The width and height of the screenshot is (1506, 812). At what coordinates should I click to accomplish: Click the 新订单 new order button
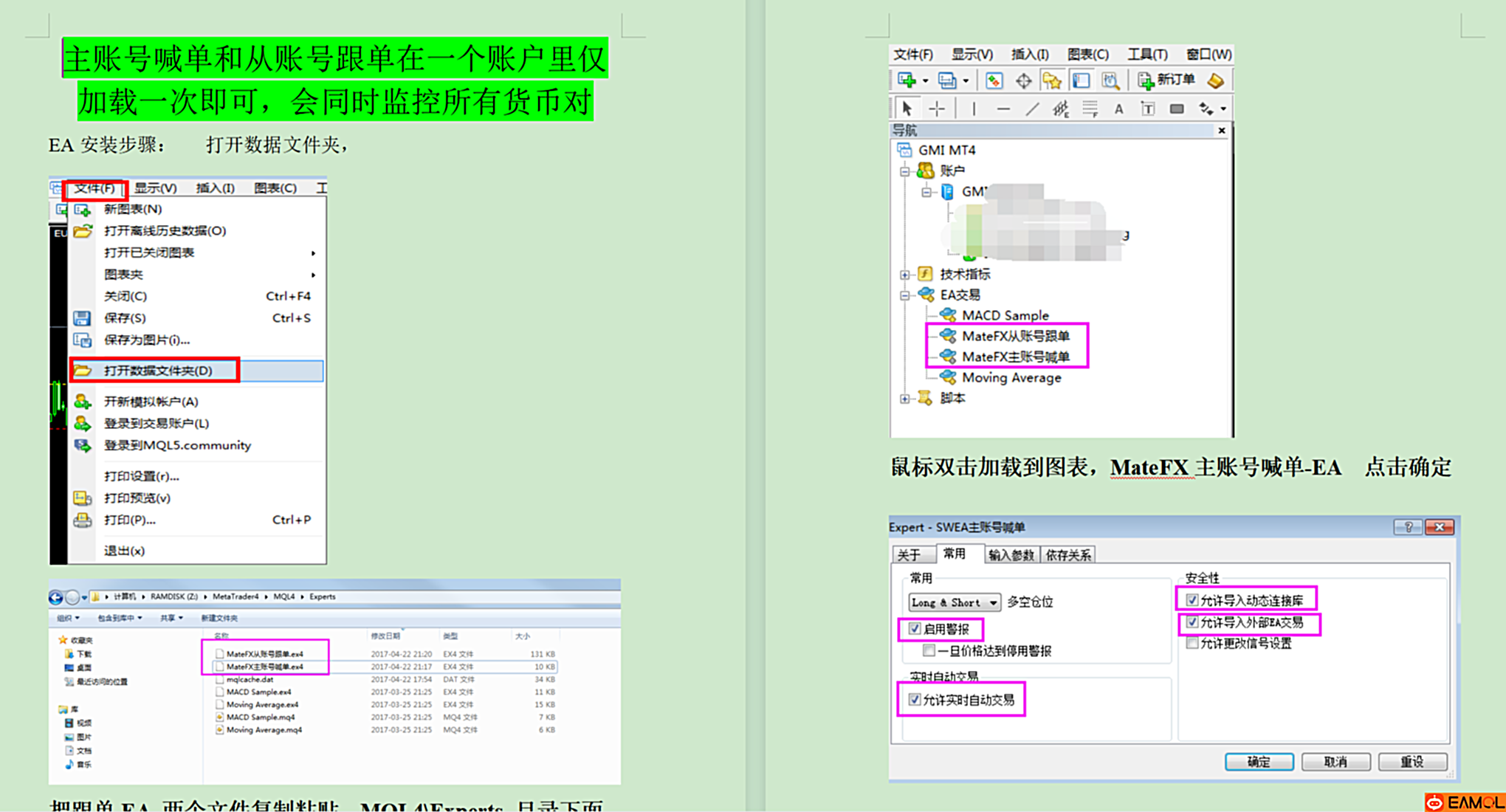point(1166,80)
